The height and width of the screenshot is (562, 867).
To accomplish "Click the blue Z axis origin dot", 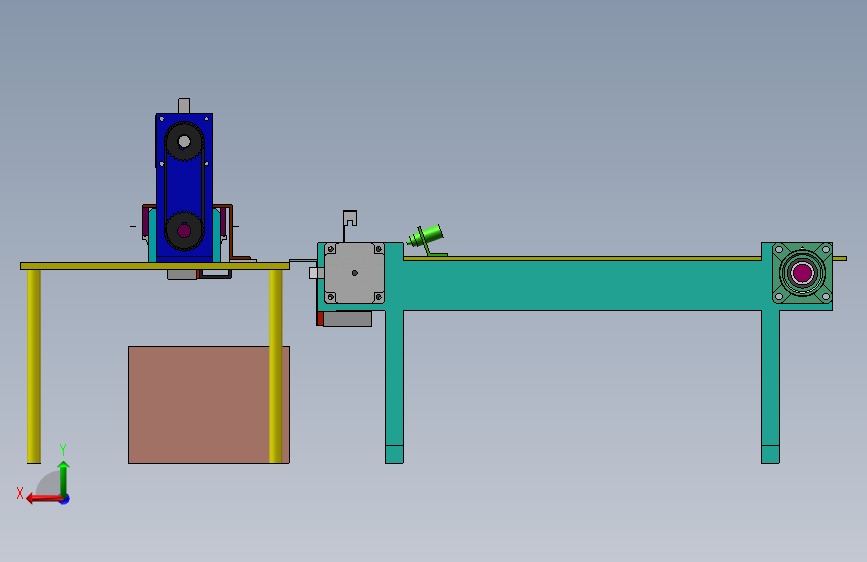I will 65,499.
